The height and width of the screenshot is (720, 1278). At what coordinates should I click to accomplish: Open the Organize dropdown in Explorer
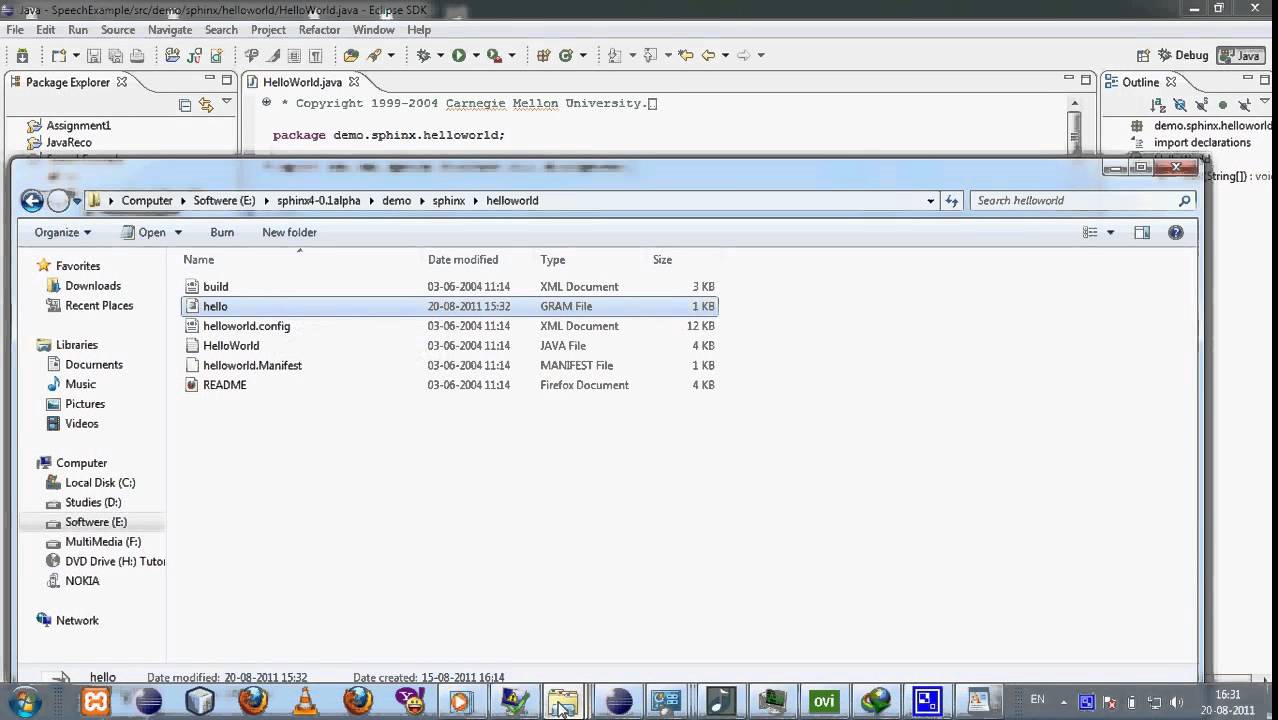click(x=62, y=232)
